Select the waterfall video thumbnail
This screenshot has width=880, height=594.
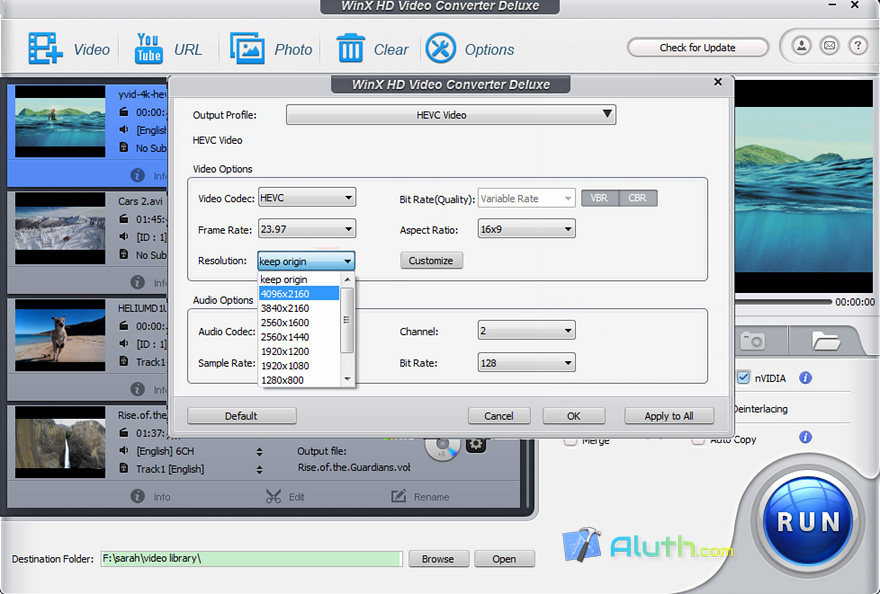pyautogui.click(x=60, y=442)
